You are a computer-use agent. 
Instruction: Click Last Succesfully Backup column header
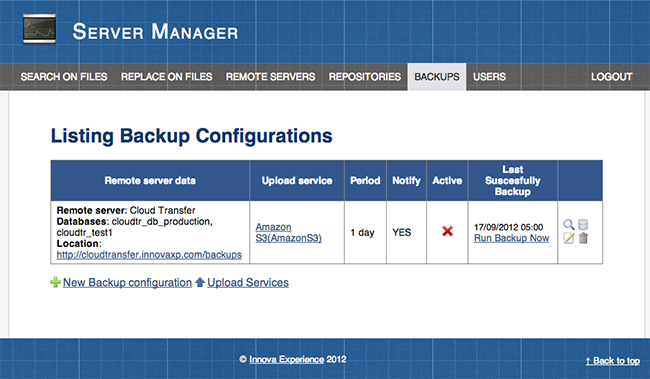coord(513,180)
